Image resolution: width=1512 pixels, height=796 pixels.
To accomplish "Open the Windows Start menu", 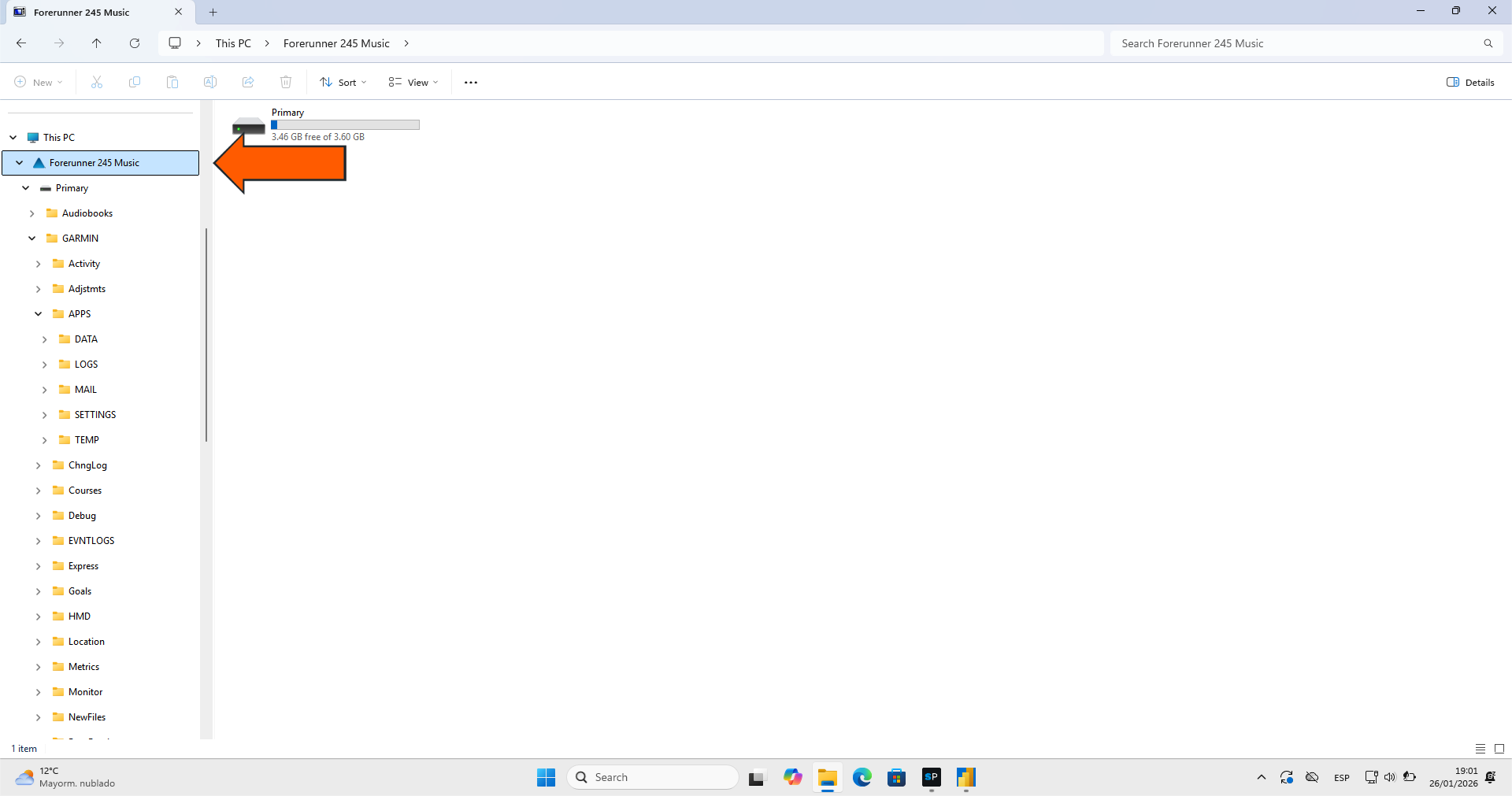I will tap(546, 777).
